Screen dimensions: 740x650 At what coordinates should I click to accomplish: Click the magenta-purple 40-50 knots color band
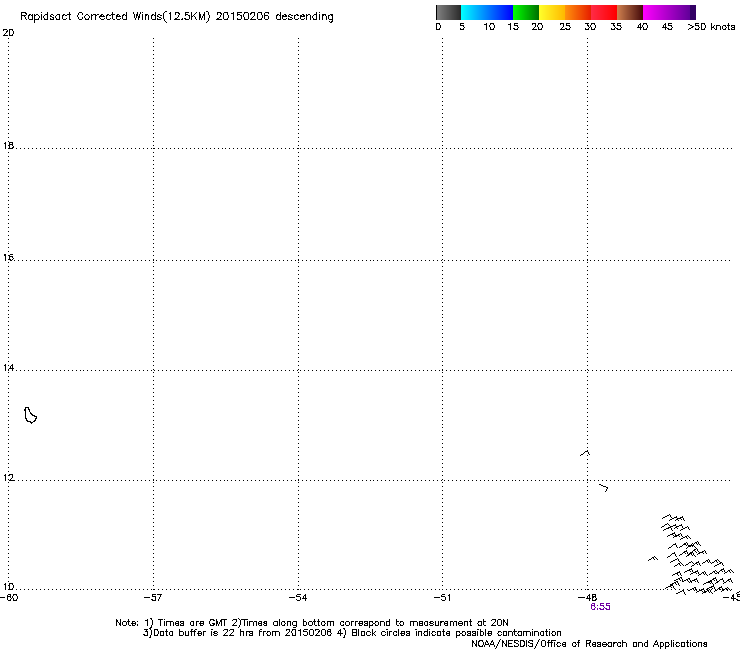tap(669, 12)
